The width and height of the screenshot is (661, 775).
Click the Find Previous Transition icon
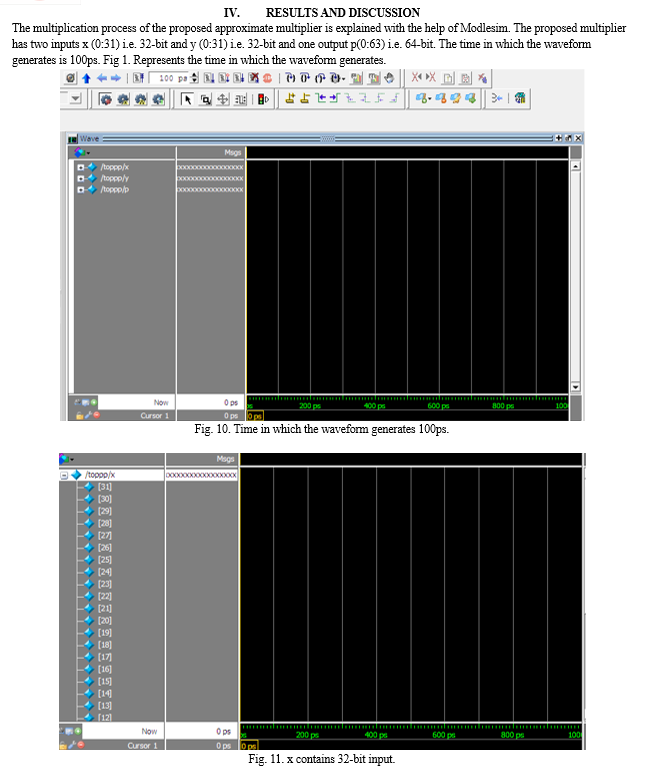320,98
